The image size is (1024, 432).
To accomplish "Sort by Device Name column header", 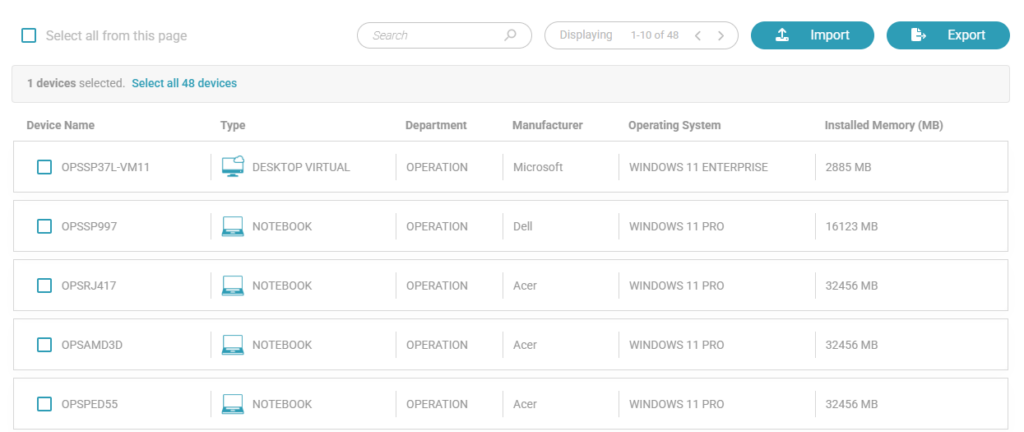I will point(60,125).
